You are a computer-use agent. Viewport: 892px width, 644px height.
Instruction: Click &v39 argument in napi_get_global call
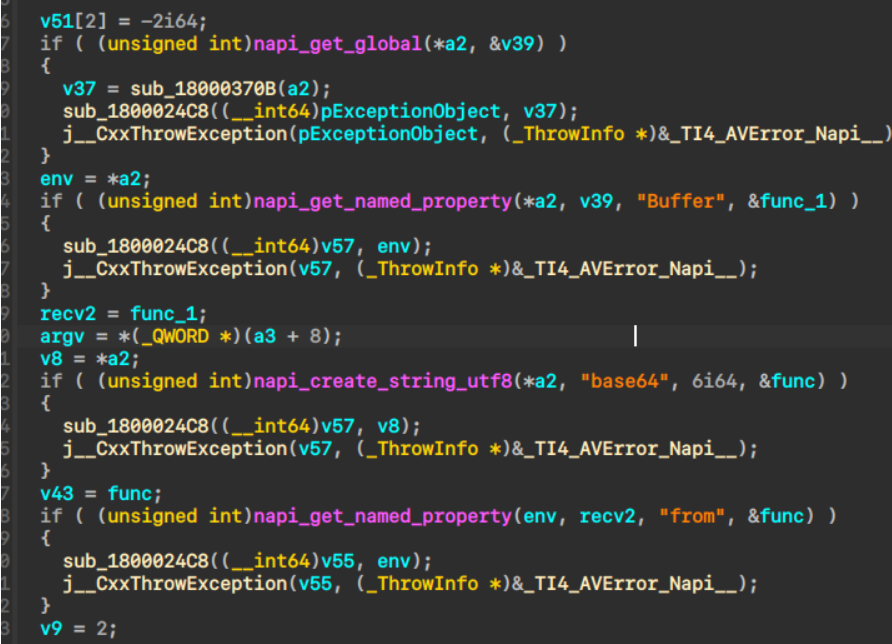[512, 44]
